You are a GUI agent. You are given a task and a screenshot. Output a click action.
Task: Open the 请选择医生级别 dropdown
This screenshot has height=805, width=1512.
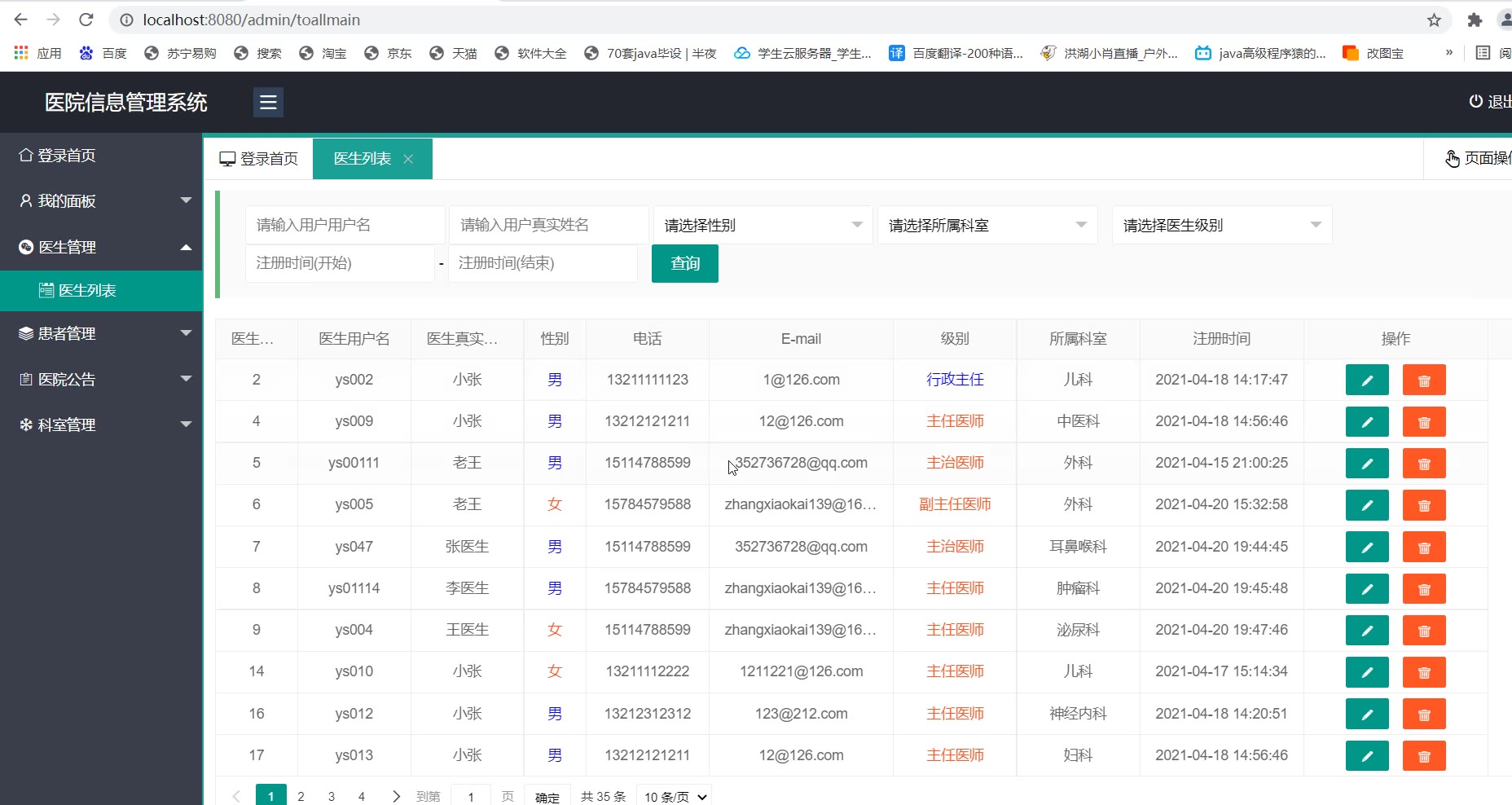pos(1220,225)
